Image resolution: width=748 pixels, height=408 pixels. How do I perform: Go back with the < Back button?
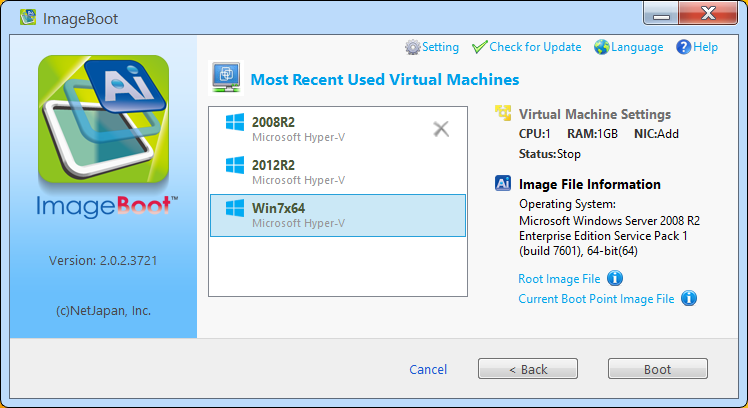click(x=528, y=369)
